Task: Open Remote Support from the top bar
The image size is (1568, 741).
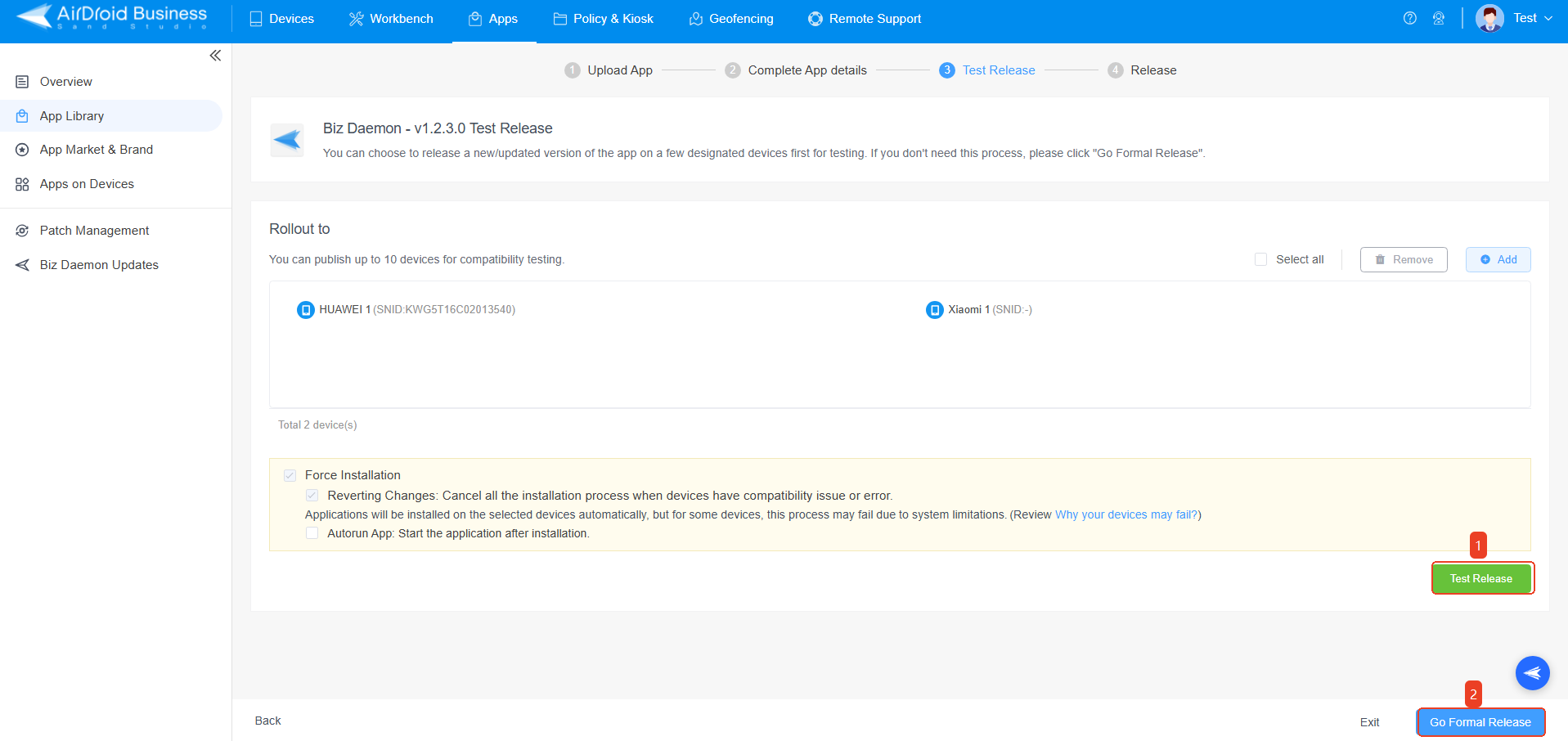Action: click(x=864, y=18)
